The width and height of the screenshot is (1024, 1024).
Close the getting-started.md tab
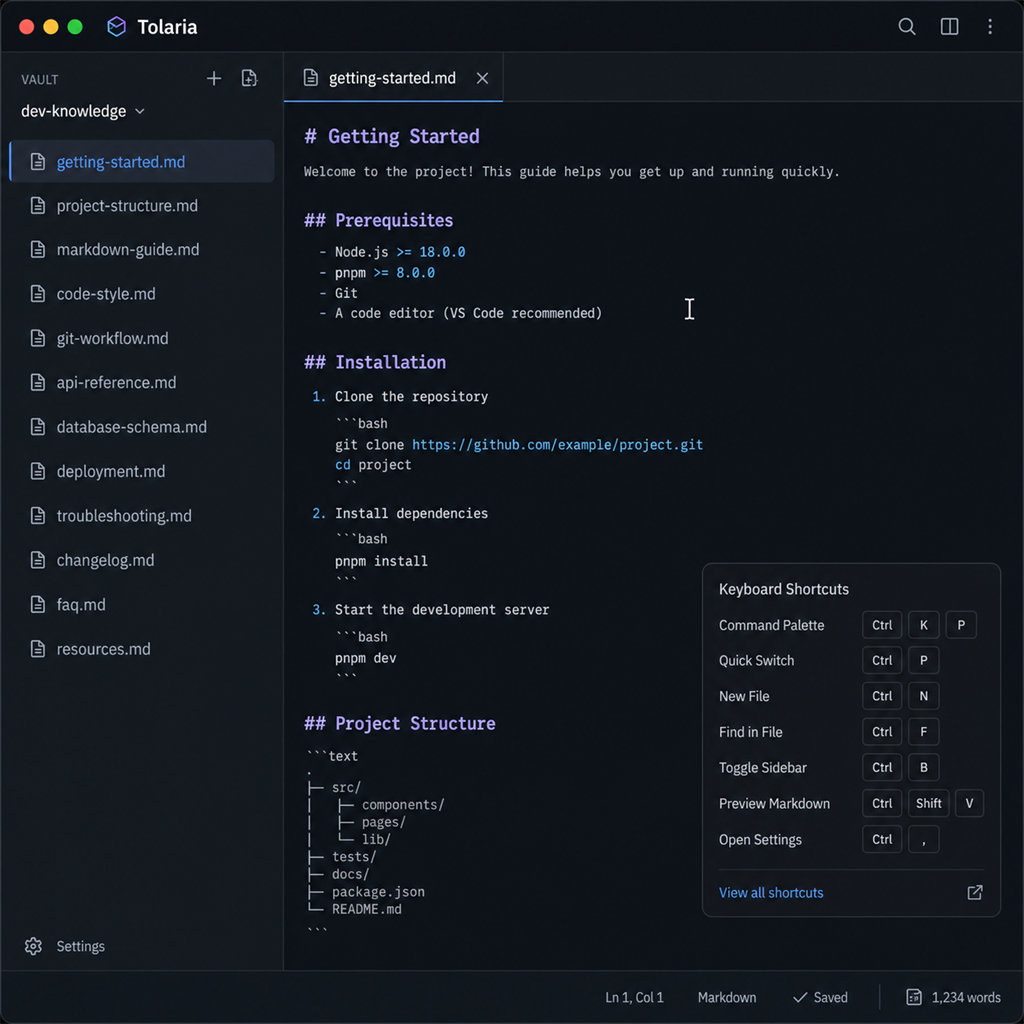pos(482,78)
